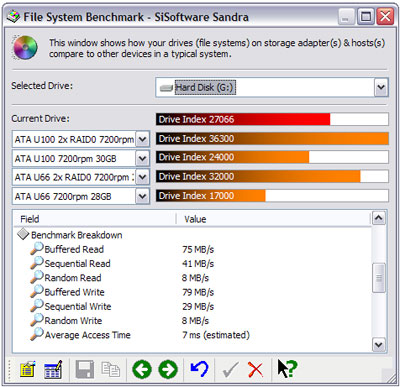This screenshot has height=387, width=400.
Task: Click the Benchmark Breakdown diamond icon
Action: click(x=23, y=234)
